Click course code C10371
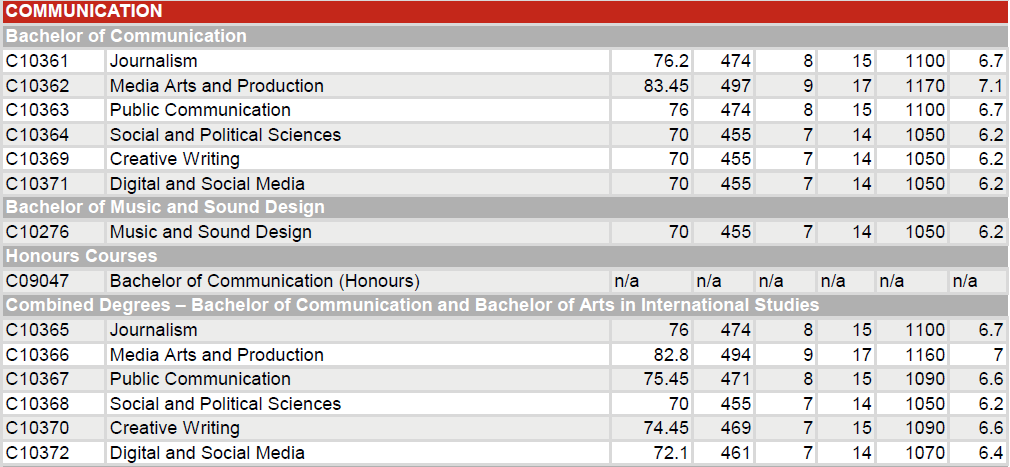 (38, 184)
